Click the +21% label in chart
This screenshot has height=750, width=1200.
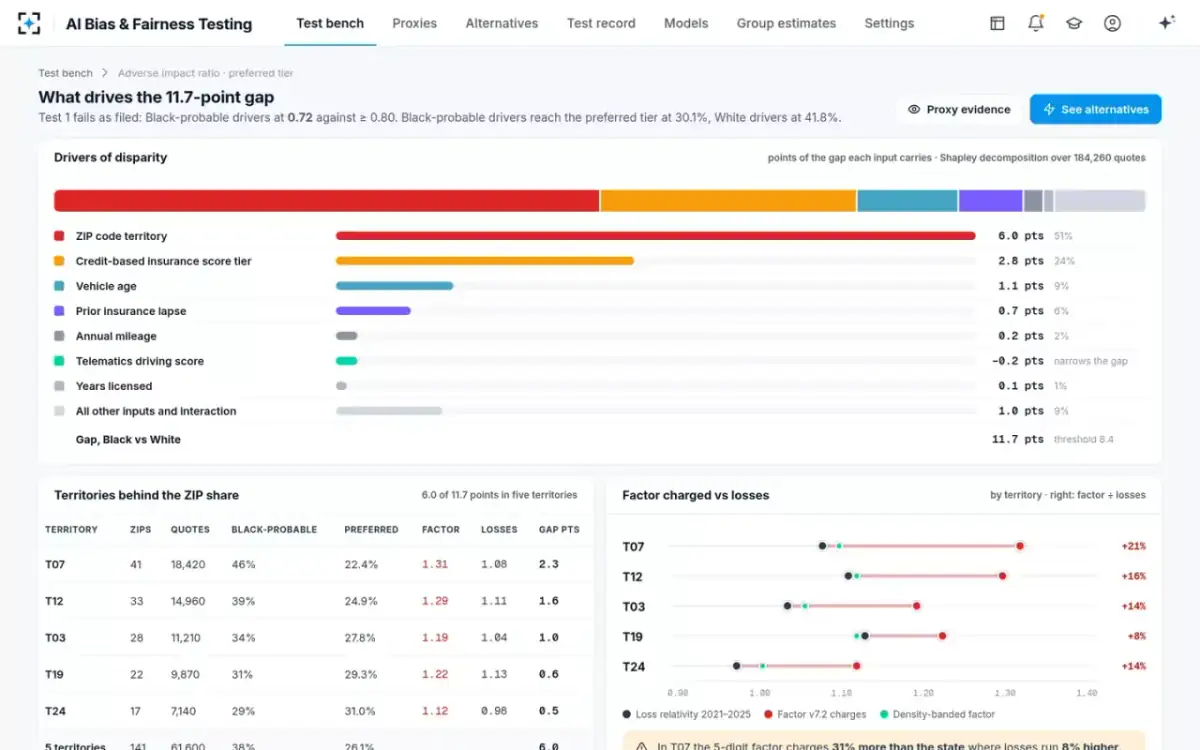click(x=1133, y=546)
